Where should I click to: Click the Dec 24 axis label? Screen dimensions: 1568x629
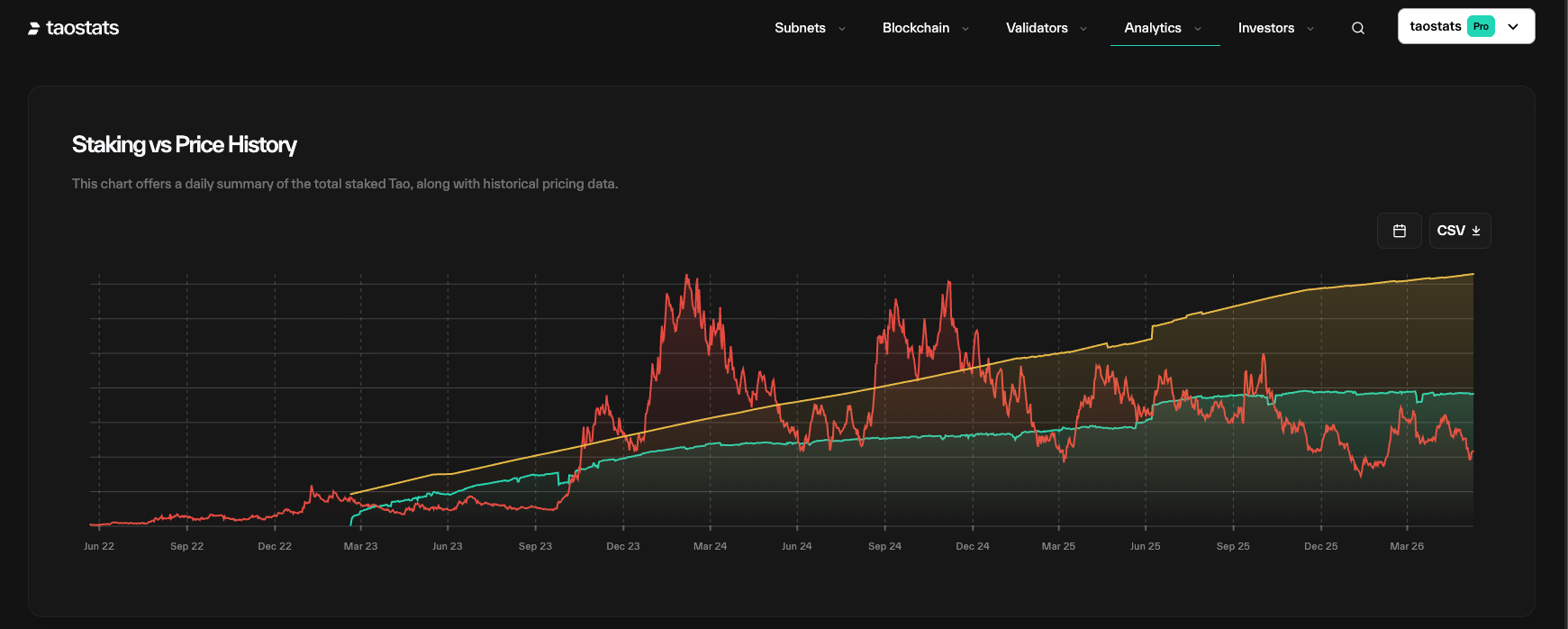973,546
